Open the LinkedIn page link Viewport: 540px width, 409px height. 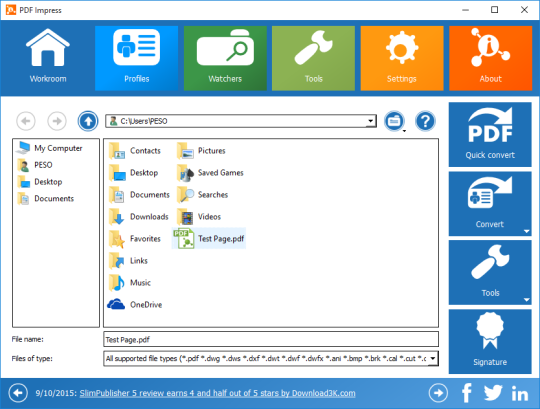520,394
